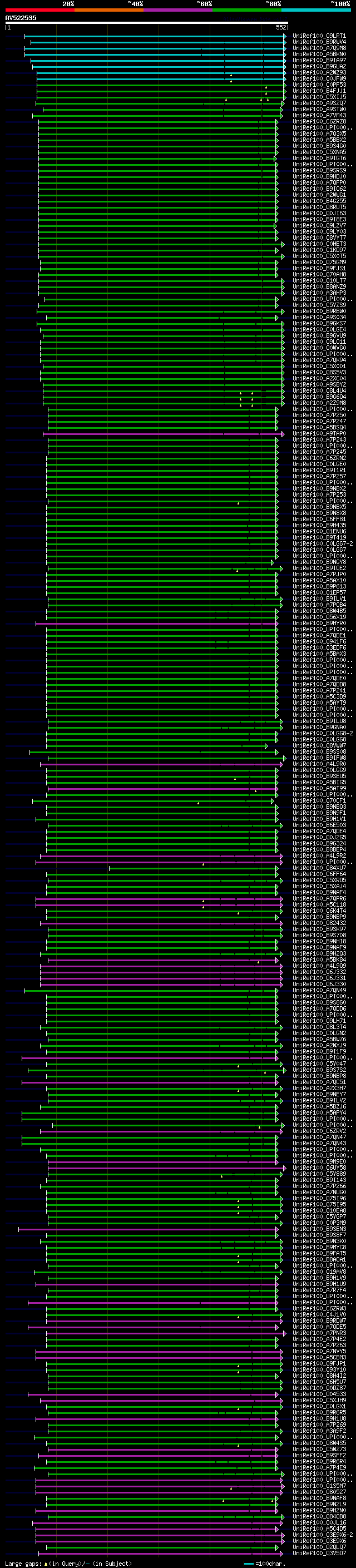Viewport: 356px width, 1568px height.
Task: Select the label UniRef100_O80527
Action: tap(319, 1492)
